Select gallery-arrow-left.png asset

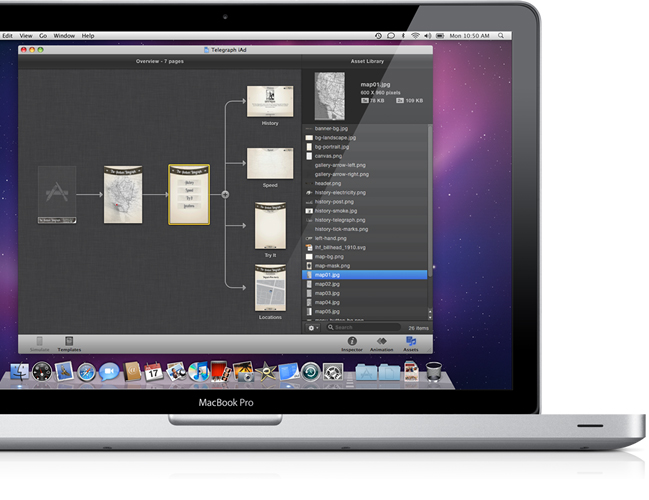[365, 165]
